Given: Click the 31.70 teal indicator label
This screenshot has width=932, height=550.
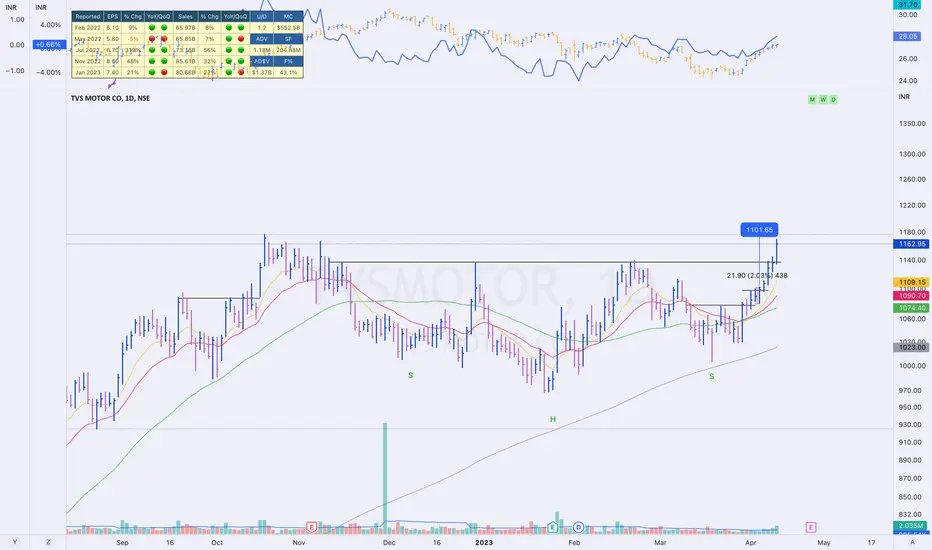Looking at the screenshot, I should tap(908, 4).
